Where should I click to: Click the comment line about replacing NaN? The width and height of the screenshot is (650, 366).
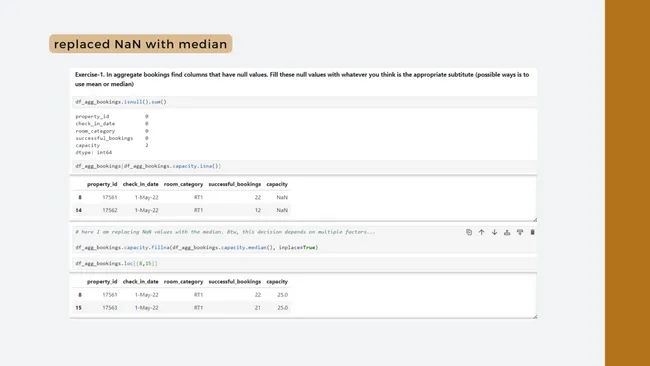[225, 232]
